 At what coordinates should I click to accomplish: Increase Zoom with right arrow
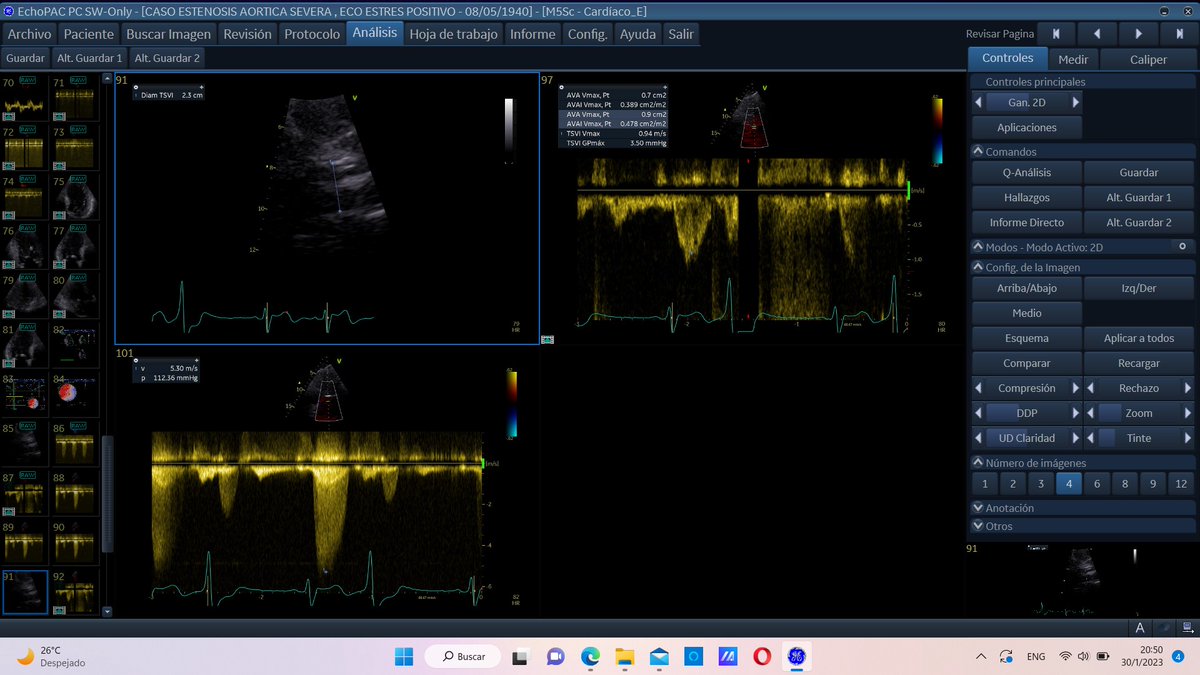(x=1188, y=413)
